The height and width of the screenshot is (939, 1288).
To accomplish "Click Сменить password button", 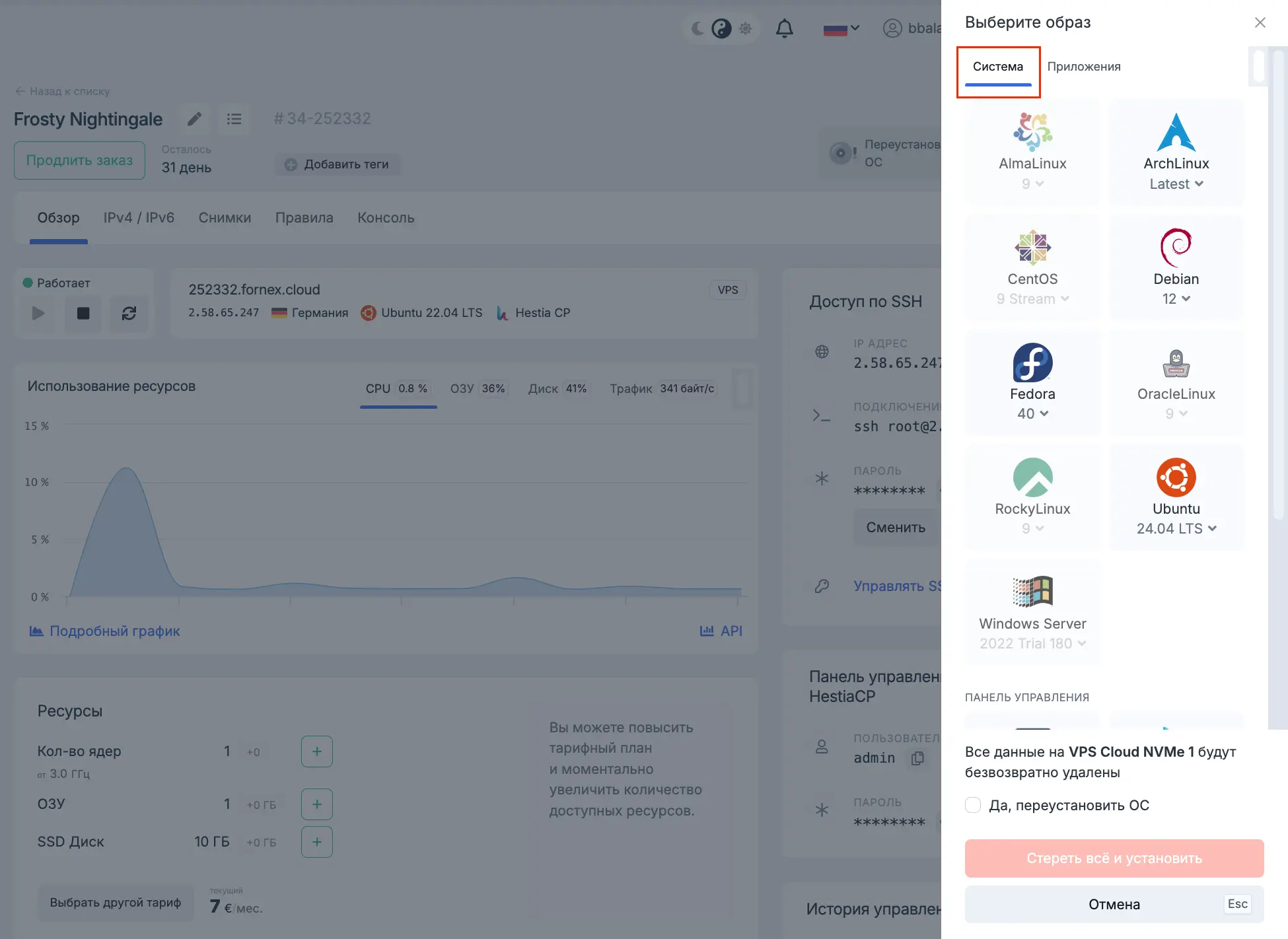I will (x=896, y=528).
